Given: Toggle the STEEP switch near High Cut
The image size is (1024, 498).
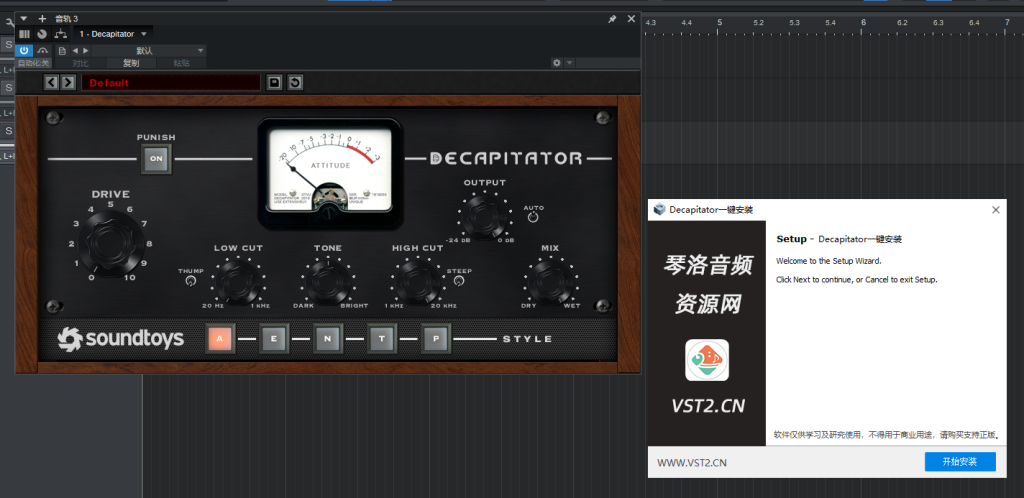Looking at the screenshot, I should [458, 282].
